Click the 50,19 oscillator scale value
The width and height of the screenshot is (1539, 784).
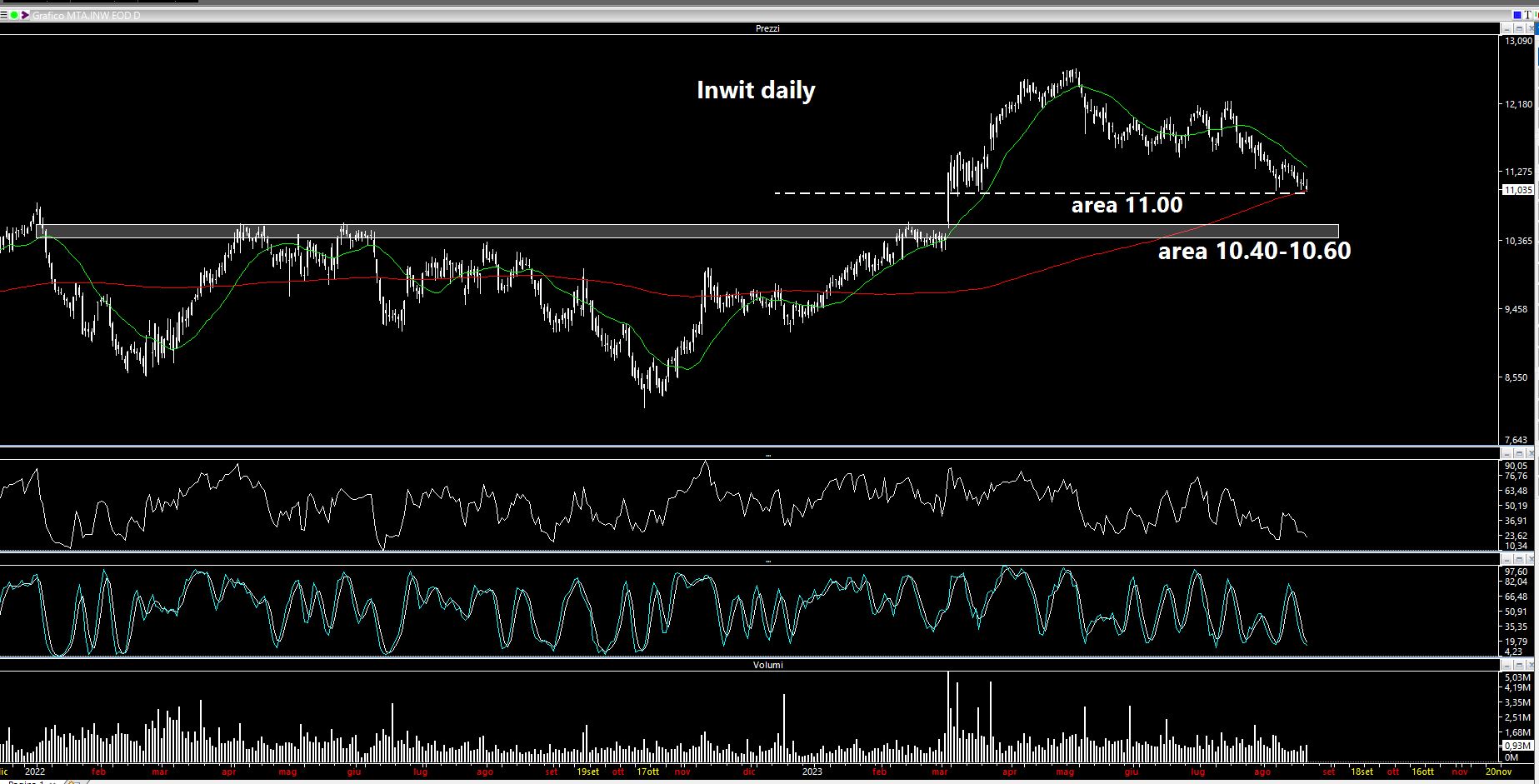(x=1517, y=506)
